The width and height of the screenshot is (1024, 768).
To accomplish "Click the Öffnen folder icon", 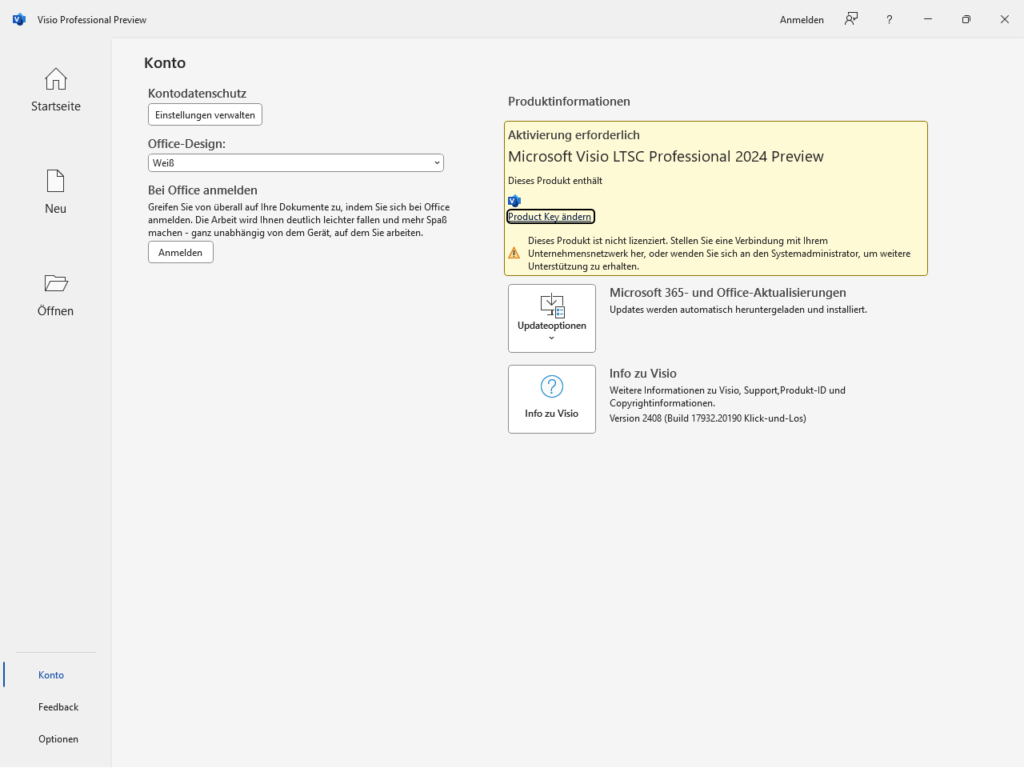I will [x=56, y=283].
